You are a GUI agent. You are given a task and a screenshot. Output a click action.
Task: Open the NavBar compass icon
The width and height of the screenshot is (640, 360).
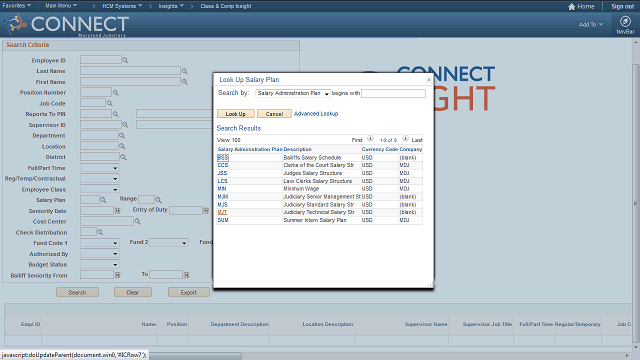click(625, 21)
